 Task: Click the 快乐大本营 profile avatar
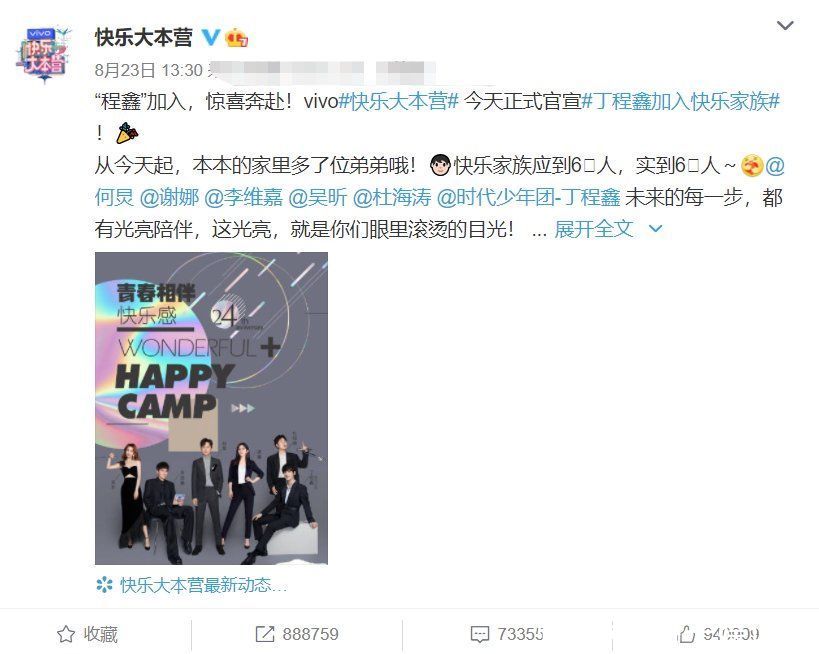[43, 55]
